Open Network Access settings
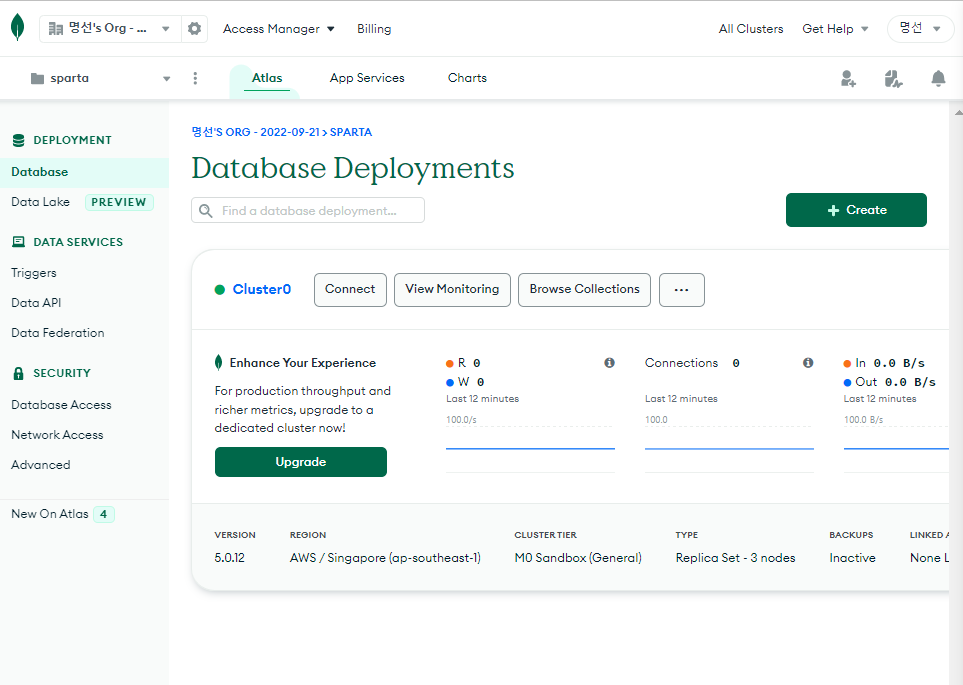Image resolution: width=963 pixels, height=685 pixels. click(57, 435)
